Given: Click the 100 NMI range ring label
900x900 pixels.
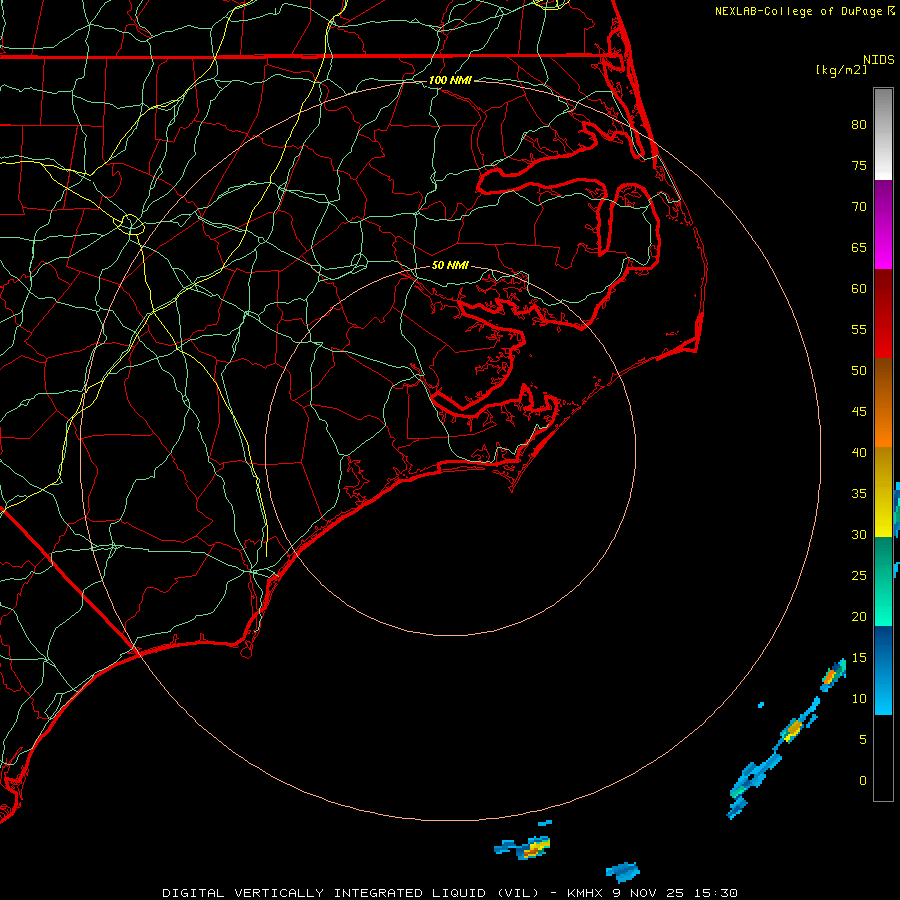Looking at the screenshot, I should (450, 80).
